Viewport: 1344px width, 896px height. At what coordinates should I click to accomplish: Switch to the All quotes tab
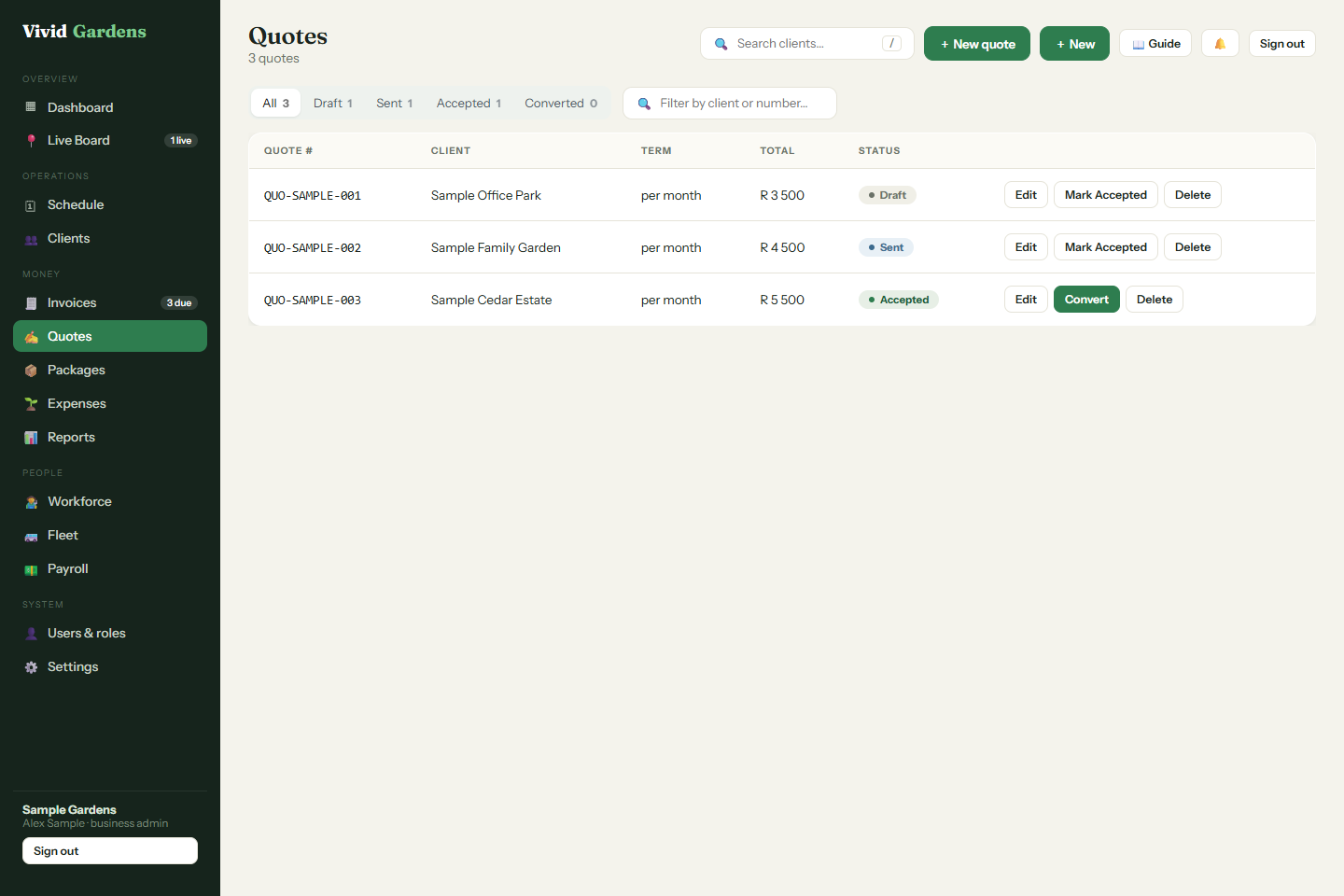275,103
